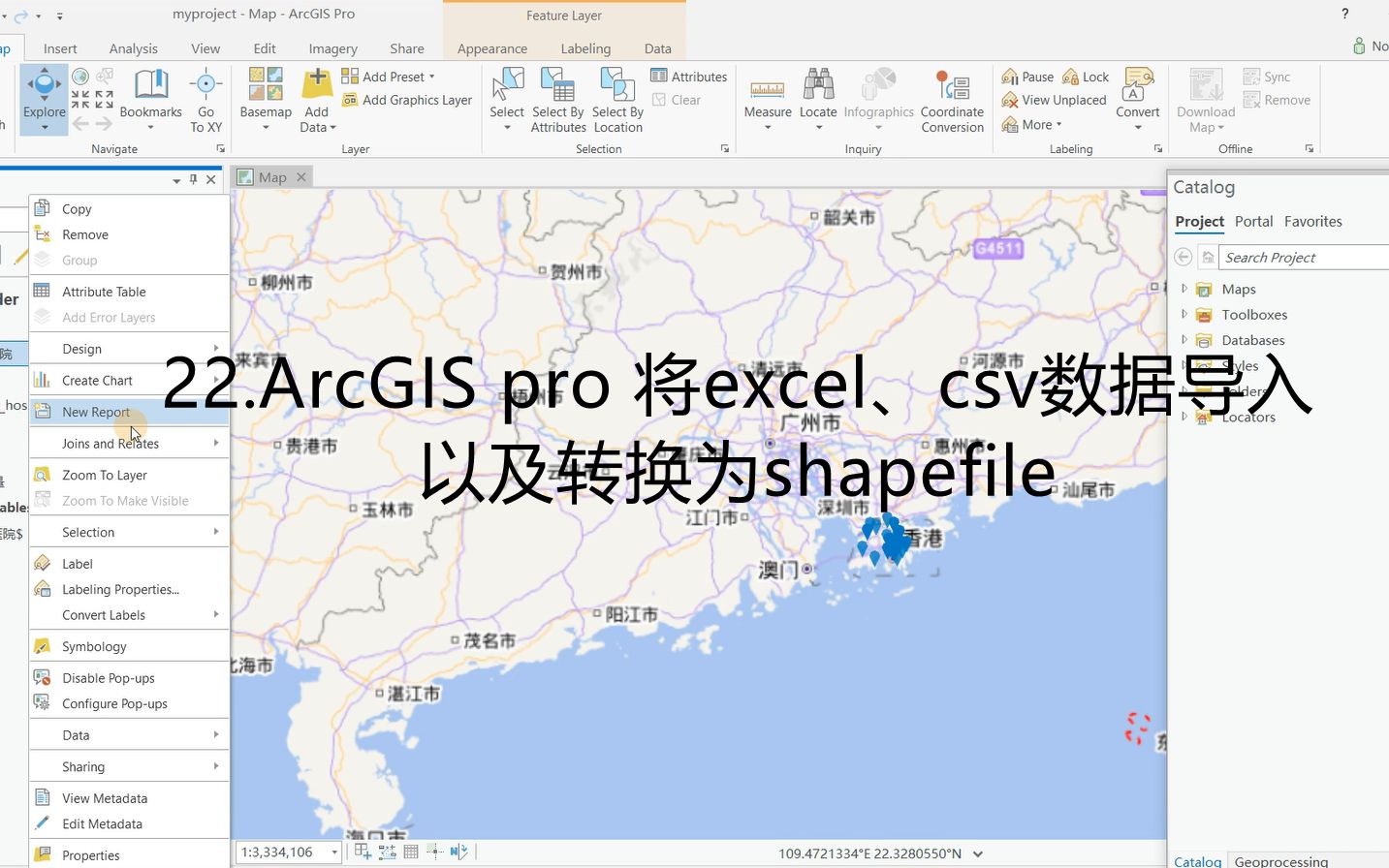This screenshot has height=868, width=1389.
Task: Expand the Locators node
Action: [x=1184, y=417]
